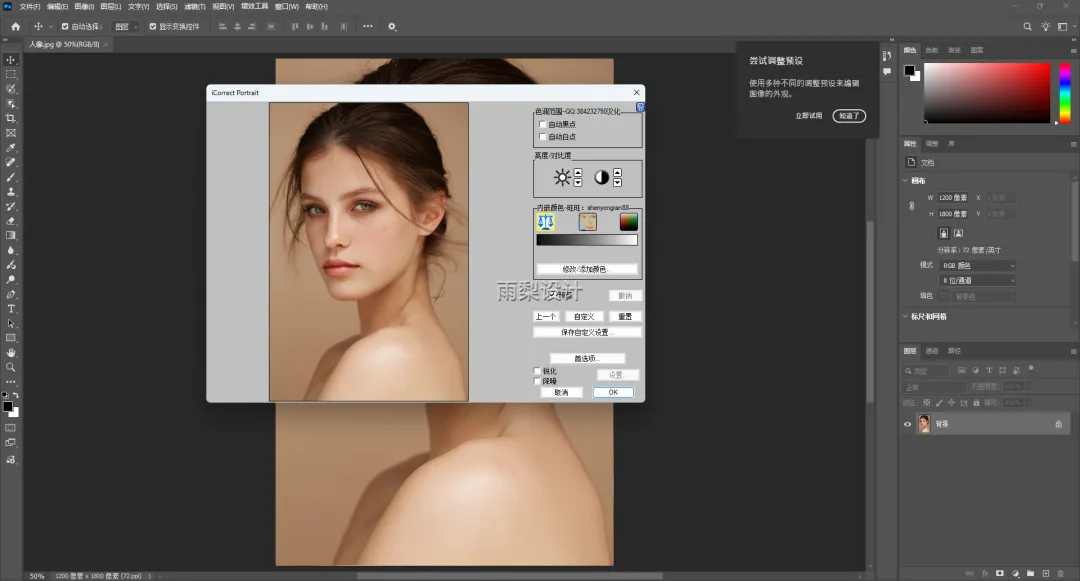This screenshot has width=1080, height=581.
Task: Hide the 背景 layer with eye icon
Action: click(908, 424)
